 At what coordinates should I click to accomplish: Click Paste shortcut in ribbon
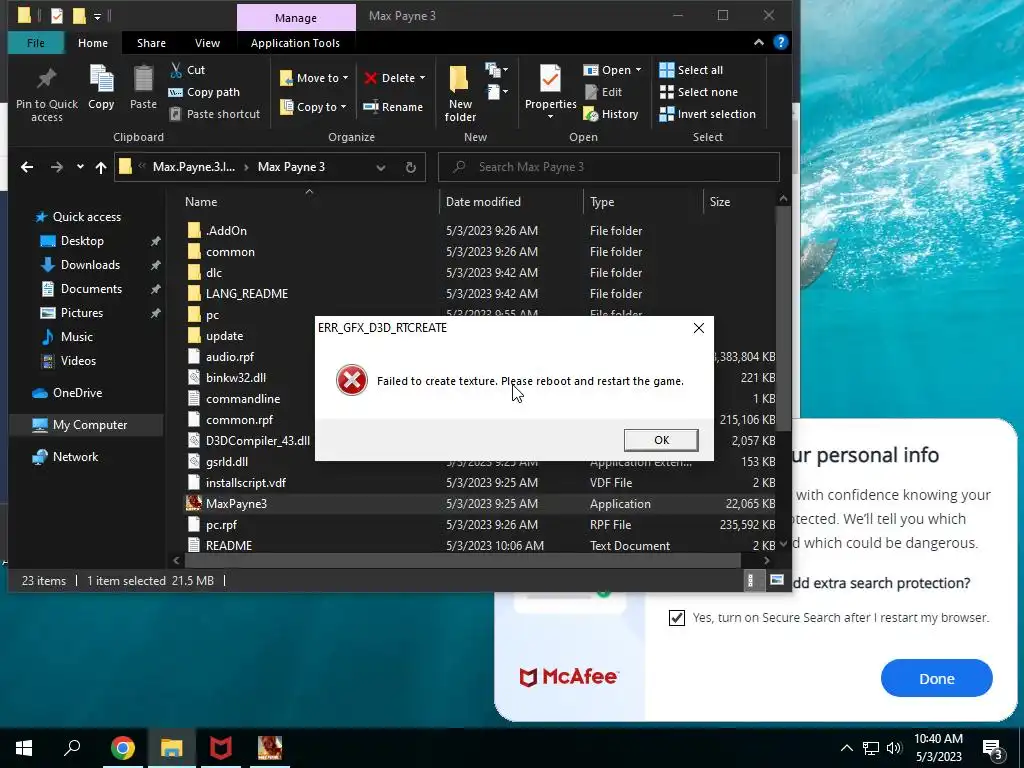pyautogui.click(x=214, y=114)
